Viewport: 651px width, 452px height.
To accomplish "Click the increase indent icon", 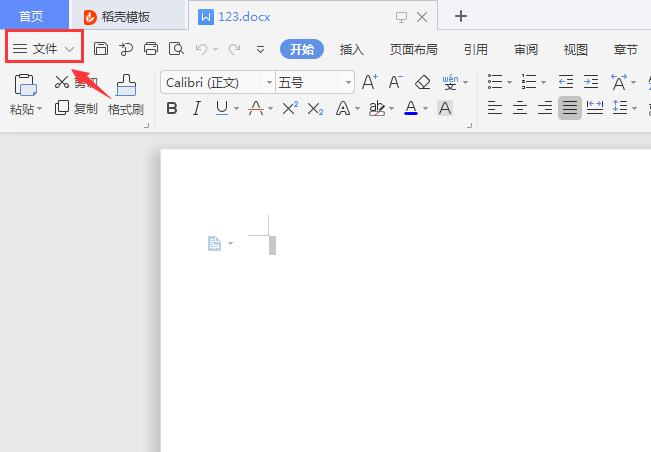I will [x=591, y=82].
